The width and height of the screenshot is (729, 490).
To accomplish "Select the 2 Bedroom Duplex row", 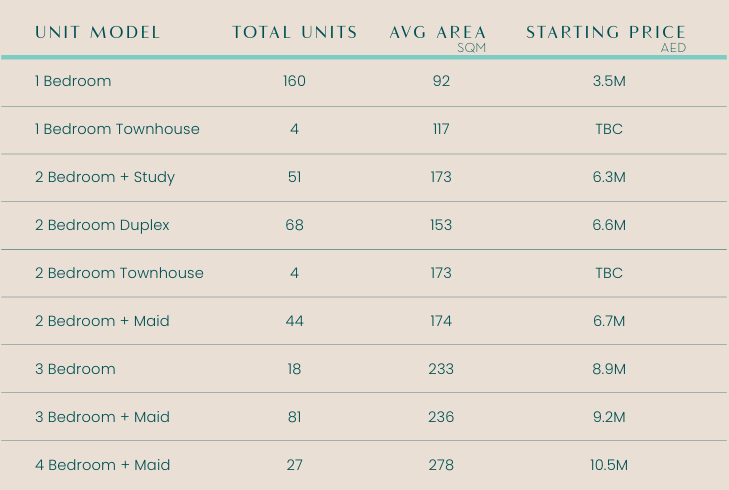I will [102, 225].
